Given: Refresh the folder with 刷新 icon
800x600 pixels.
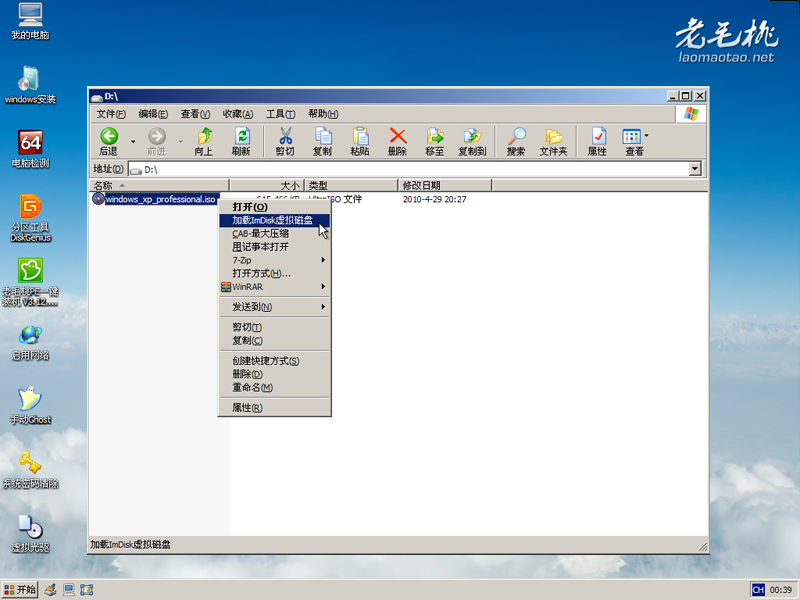Looking at the screenshot, I should point(241,141).
